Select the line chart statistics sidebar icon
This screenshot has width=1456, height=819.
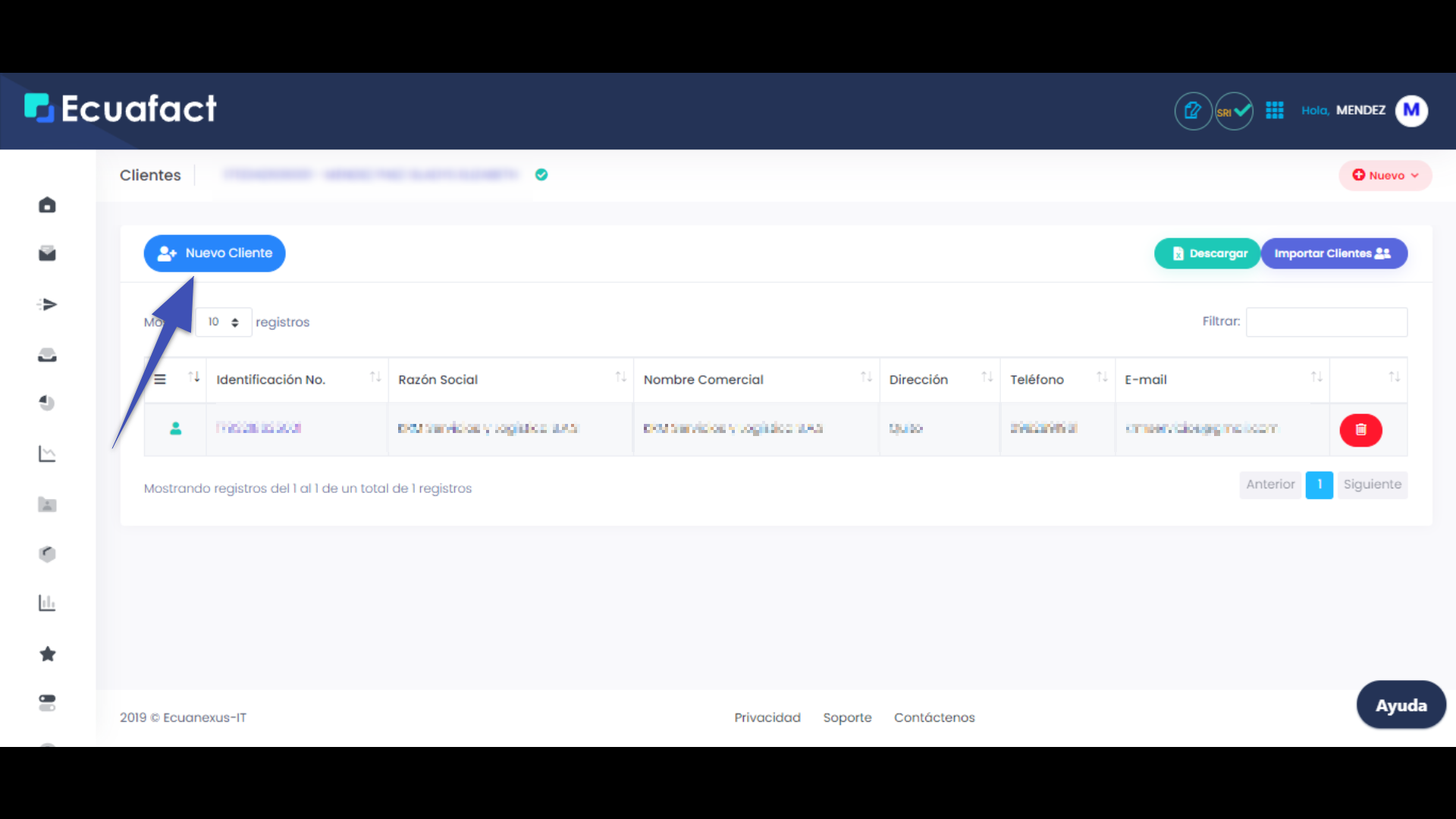coord(47,453)
